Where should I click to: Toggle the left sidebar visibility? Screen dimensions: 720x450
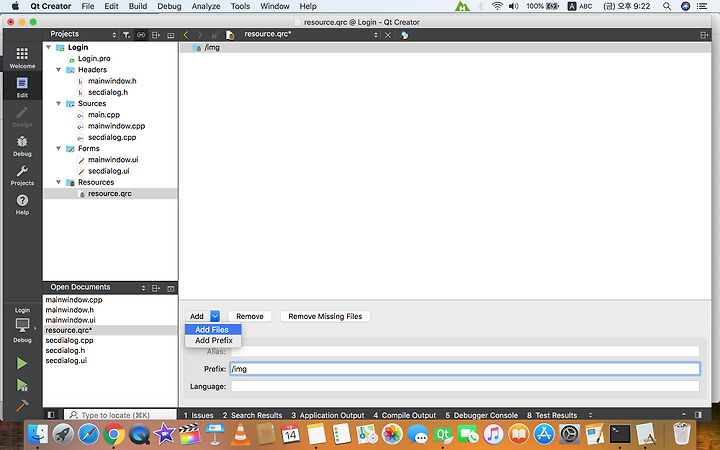(51, 415)
